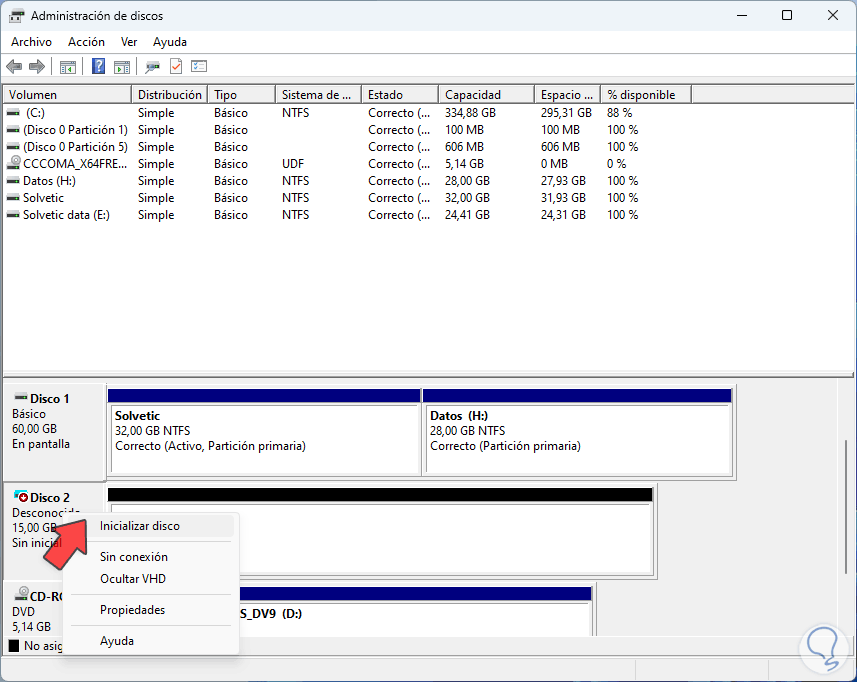Viewport: 857px width, 682px height.
Task: Close the Administración de discos window
Action: pos(832,15)
